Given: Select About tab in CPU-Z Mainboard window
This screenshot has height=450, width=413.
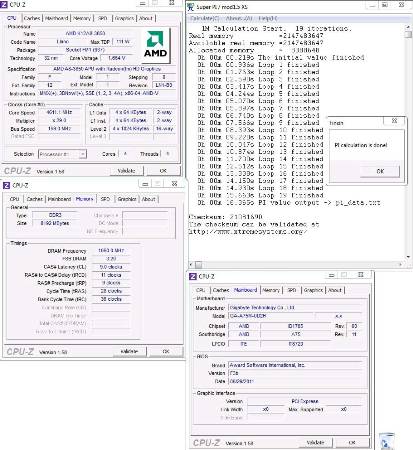Looking at the screenshot, I should coord(335,290).
